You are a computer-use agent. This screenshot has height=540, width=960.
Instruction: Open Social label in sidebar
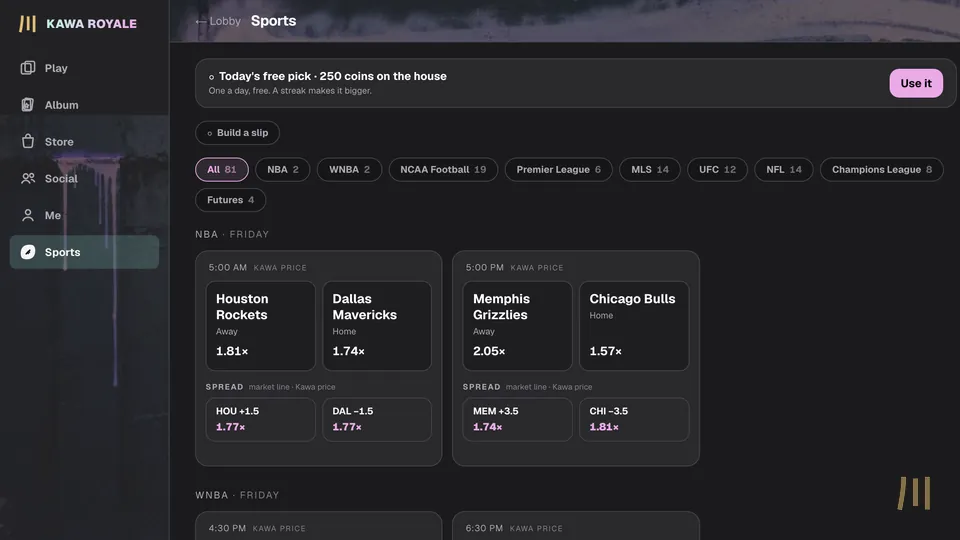pyautogui.click(x=61, y=178)
